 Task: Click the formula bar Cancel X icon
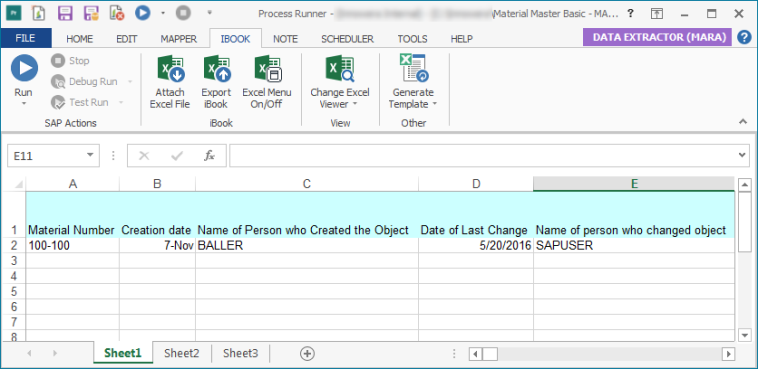(144, 156)
